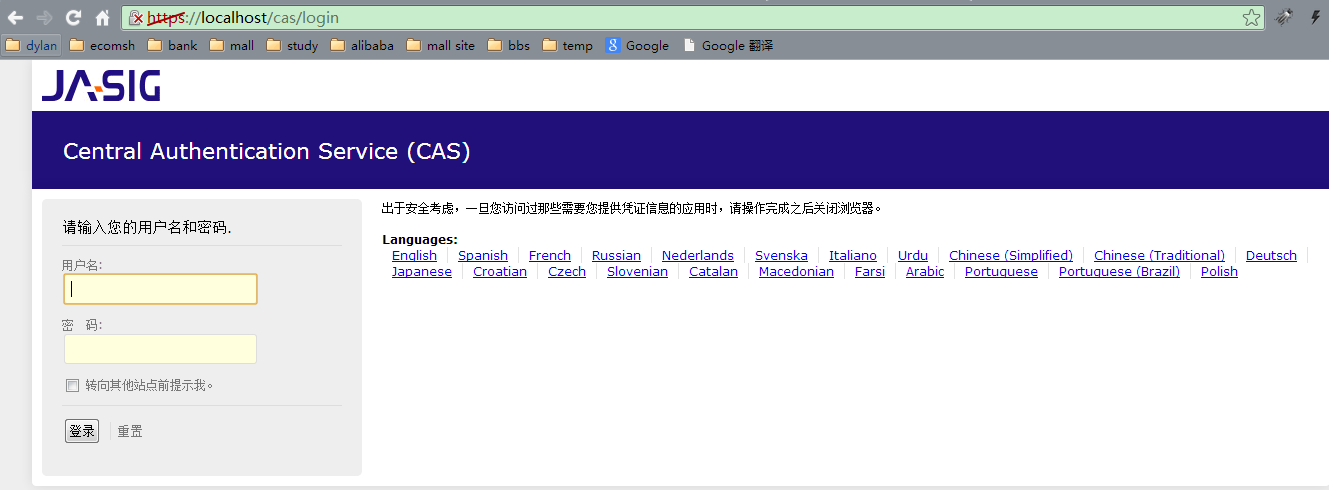Screen dimensions: 1329x490
Task: Switch language to Polish
Action: [1219, 271]
